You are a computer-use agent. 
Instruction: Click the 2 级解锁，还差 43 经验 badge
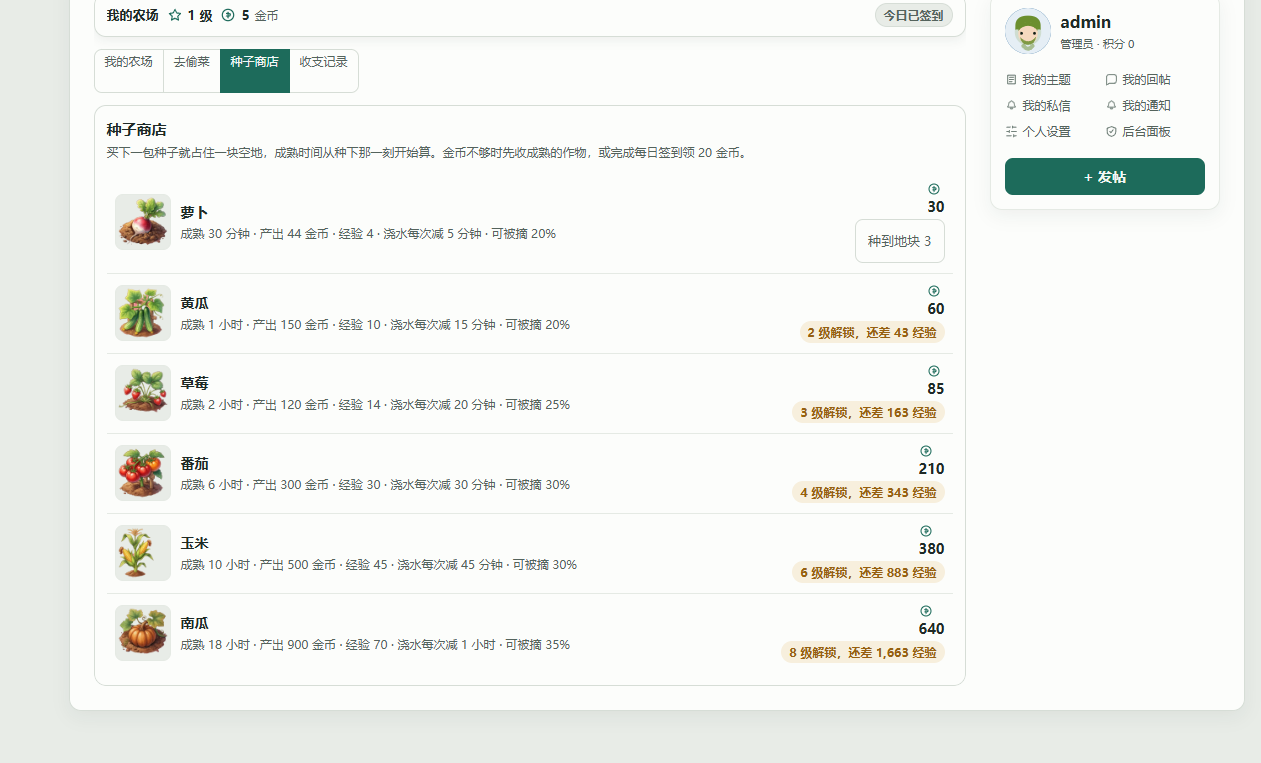872,332
